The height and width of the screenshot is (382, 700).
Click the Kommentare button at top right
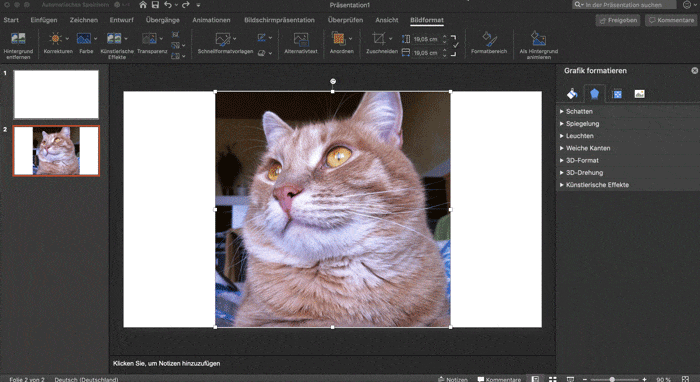(671, 20)
